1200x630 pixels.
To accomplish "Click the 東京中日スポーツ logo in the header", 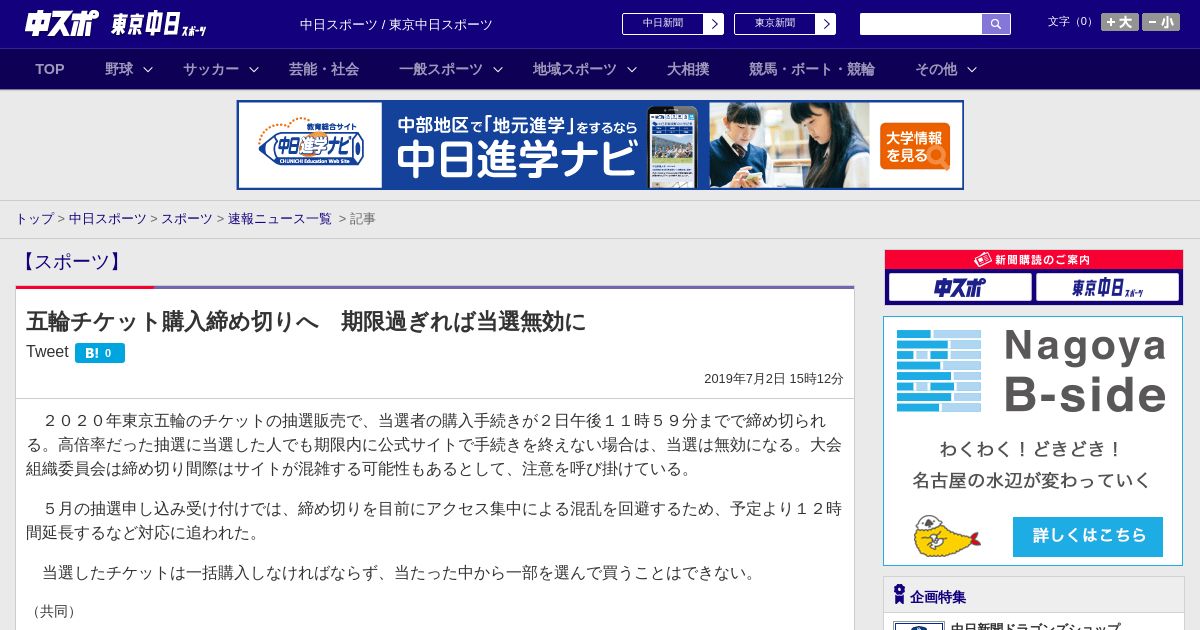I will click(x=159, y=24).
